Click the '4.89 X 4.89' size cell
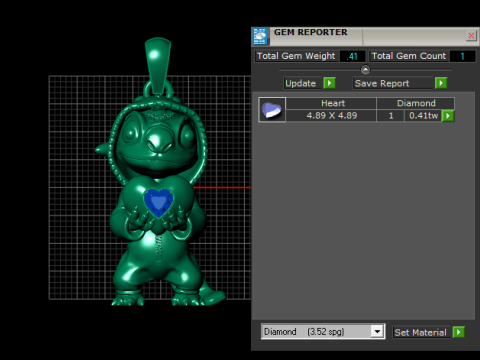Viewport: 480px width, 360px height. tap(331, 116)
